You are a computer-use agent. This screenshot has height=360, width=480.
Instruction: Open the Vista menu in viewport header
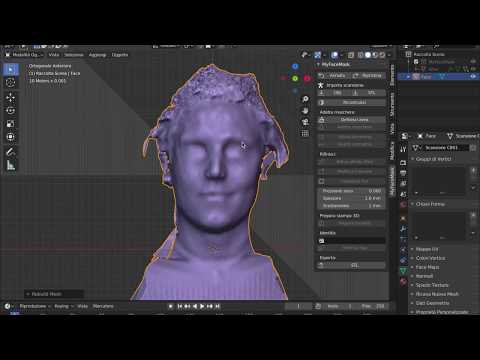tap(54, 55)
